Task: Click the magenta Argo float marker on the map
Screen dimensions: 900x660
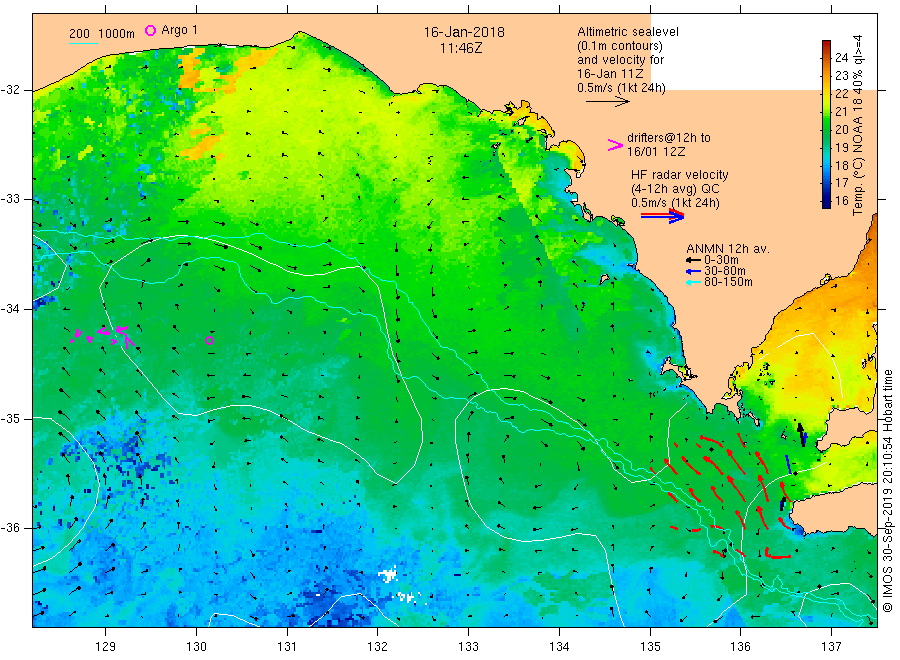Action: pos(210,340)
